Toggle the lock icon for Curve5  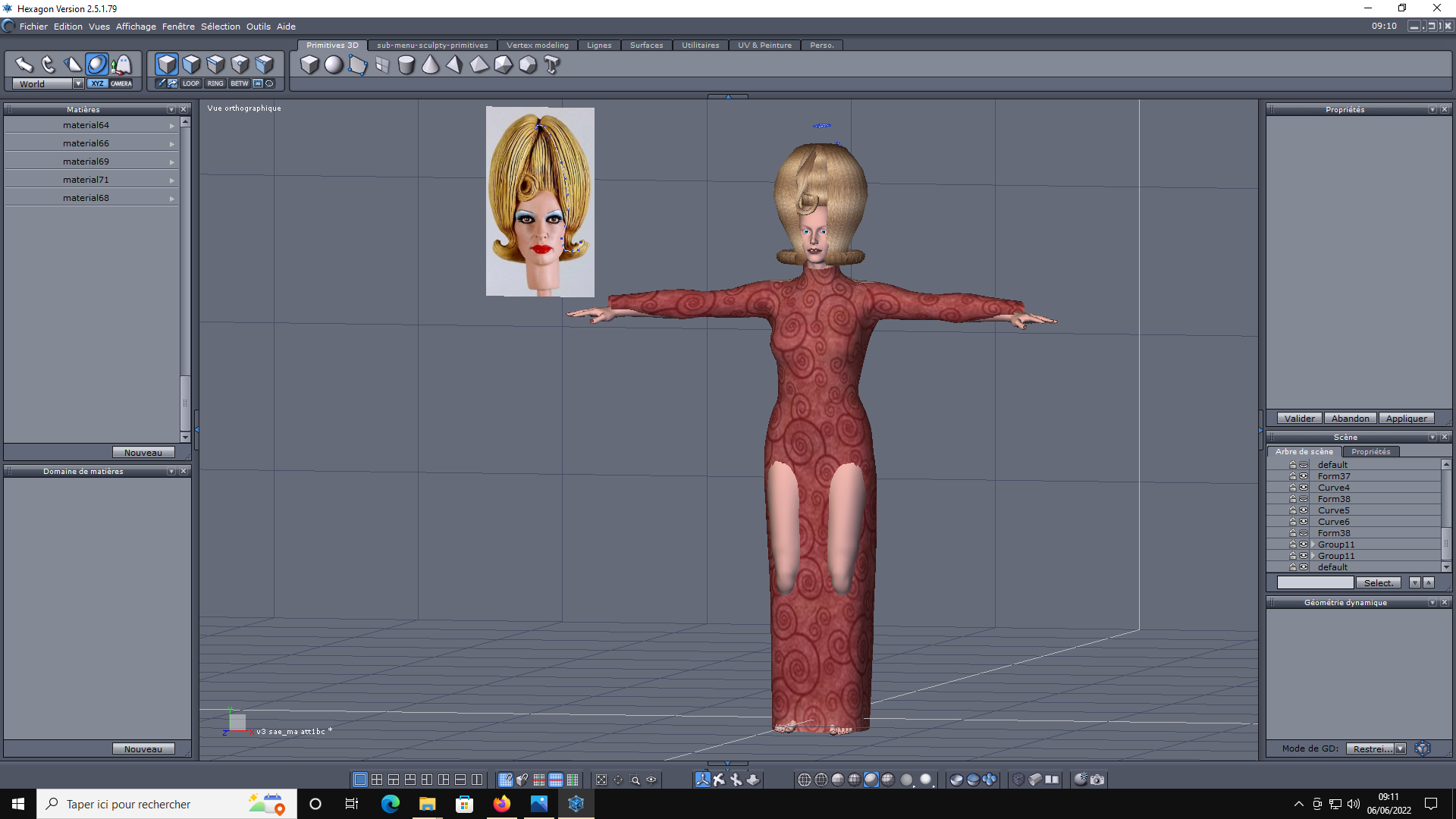tap(1293, 510)
